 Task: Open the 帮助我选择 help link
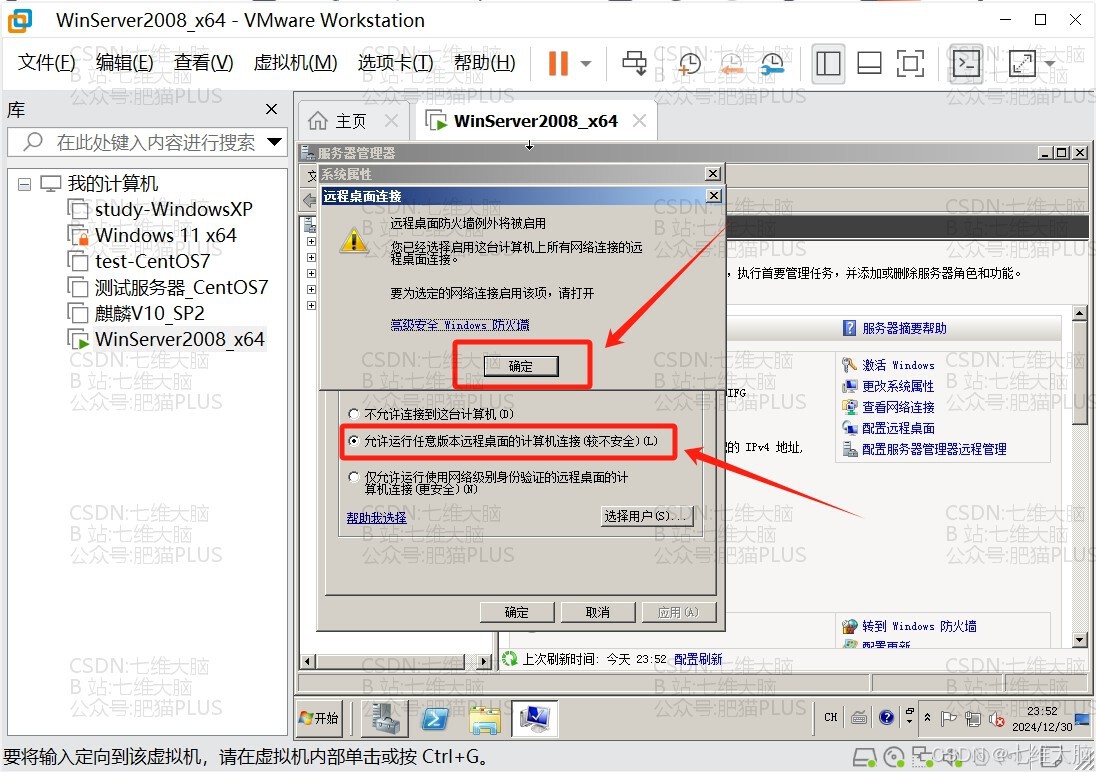click(376, 517)
